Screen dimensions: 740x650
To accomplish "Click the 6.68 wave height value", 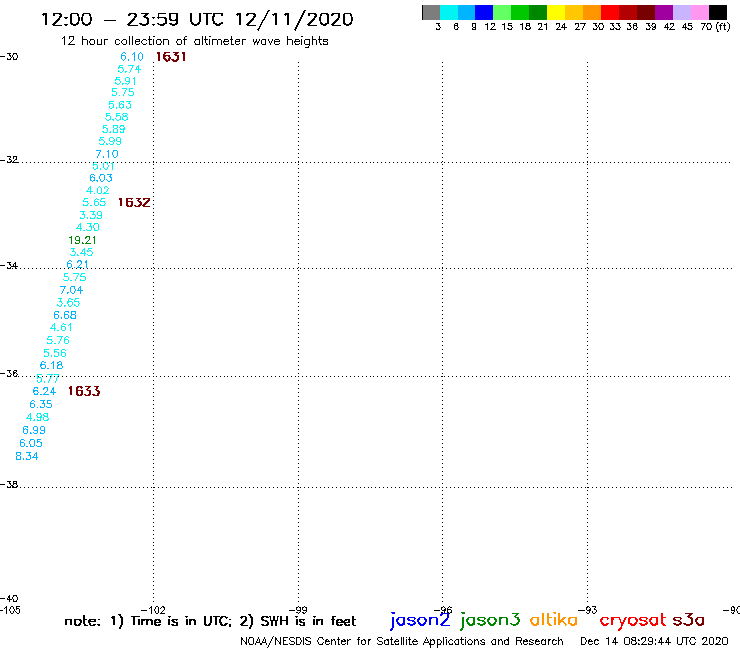I will 65,315.
